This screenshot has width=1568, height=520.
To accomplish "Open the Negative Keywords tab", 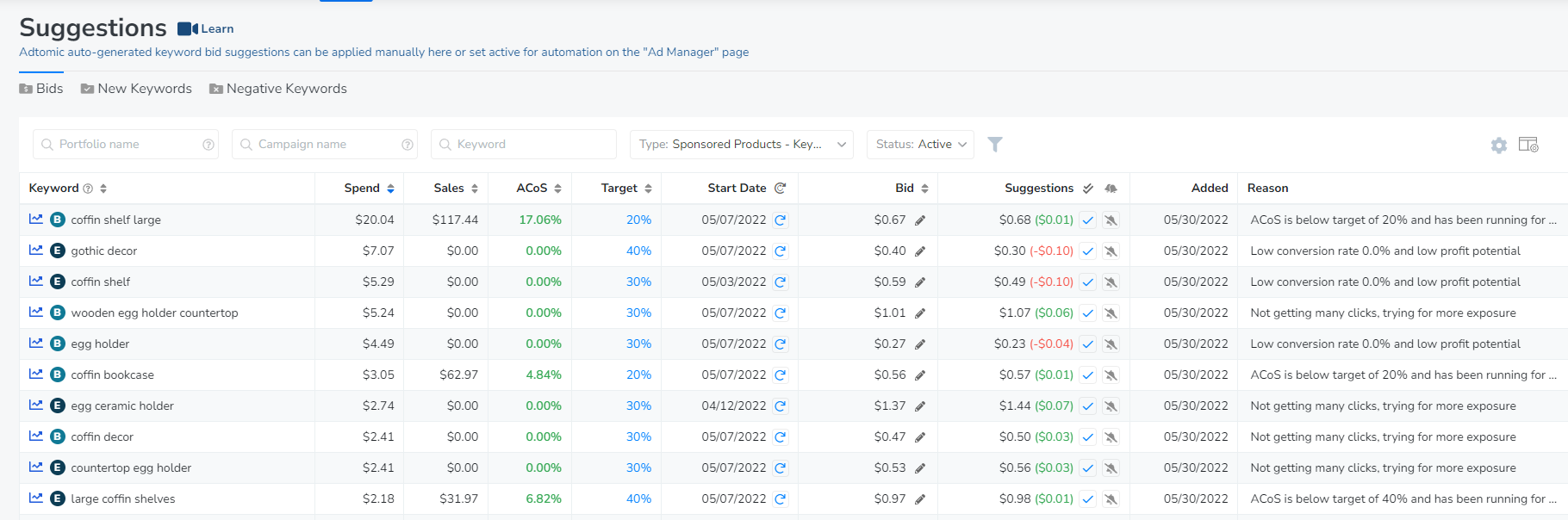I will (x=277, y=89).
